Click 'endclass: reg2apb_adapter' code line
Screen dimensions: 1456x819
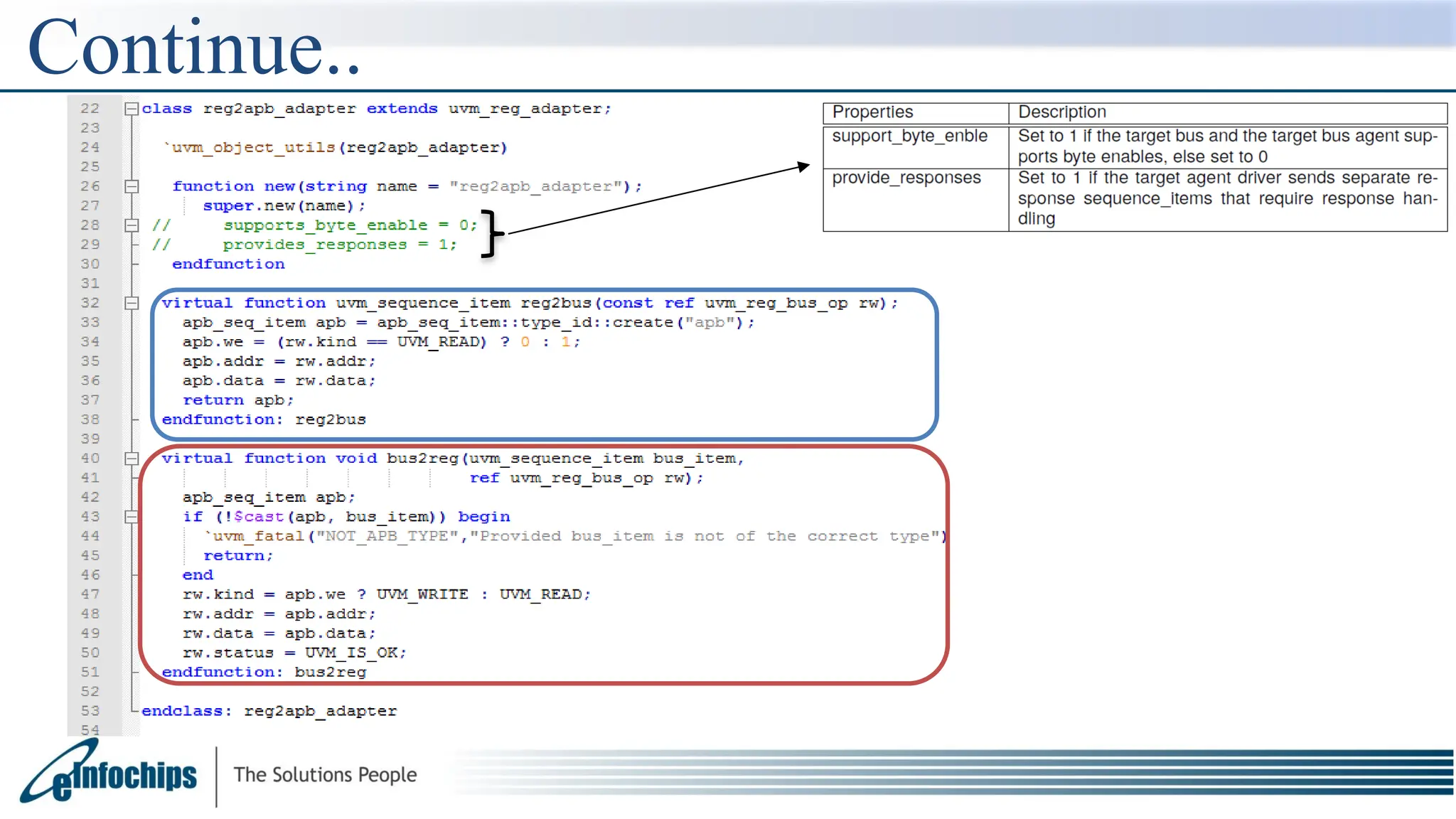[269, 711]
